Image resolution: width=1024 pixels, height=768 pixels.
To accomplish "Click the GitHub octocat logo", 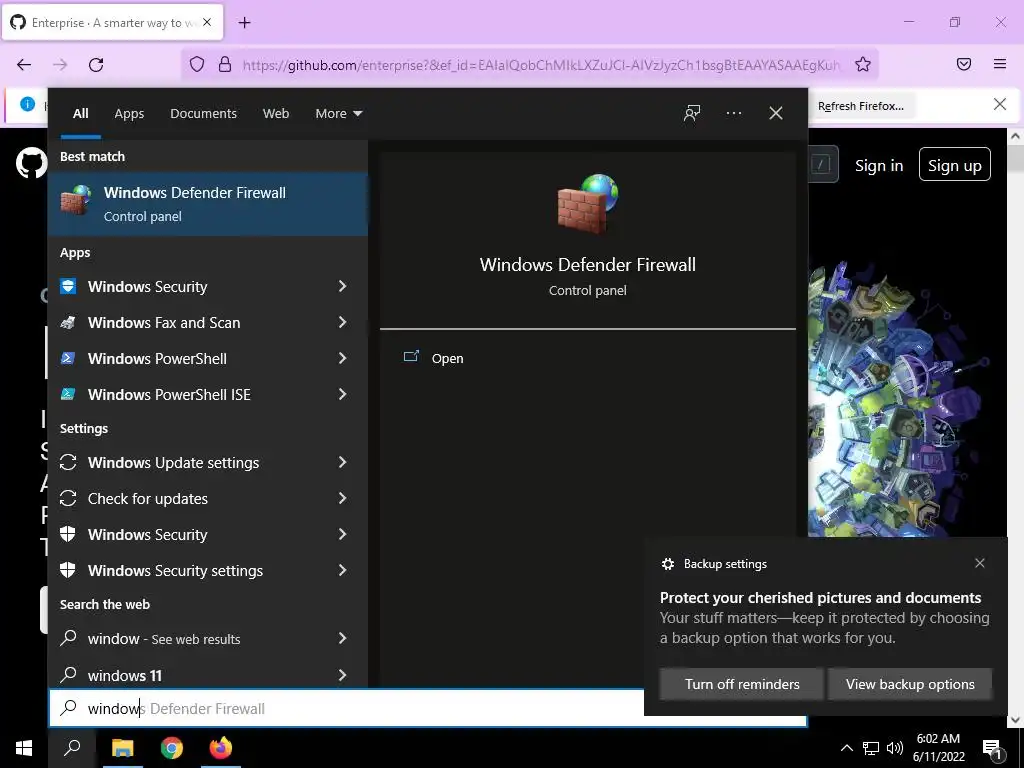I will tap(31, 163).
